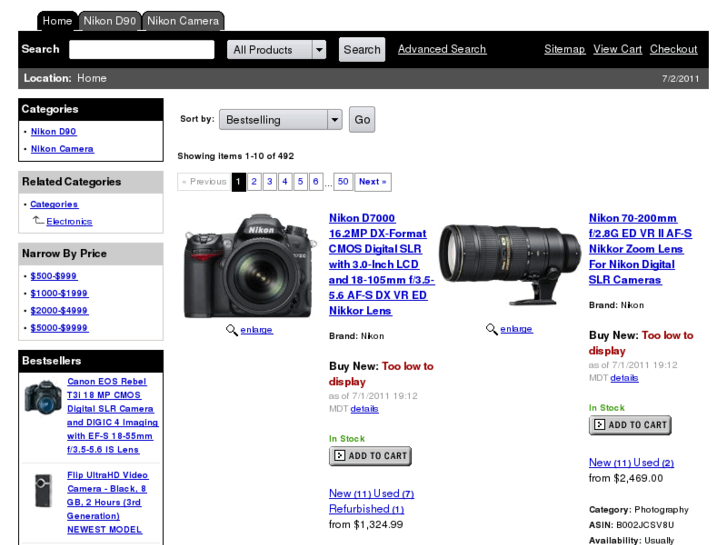The height and width of the screenshot is (545, 727).
Task: Click magnifier icon under Nikon D7000 image
Action: pyautogui.click(x=231, y=330)
